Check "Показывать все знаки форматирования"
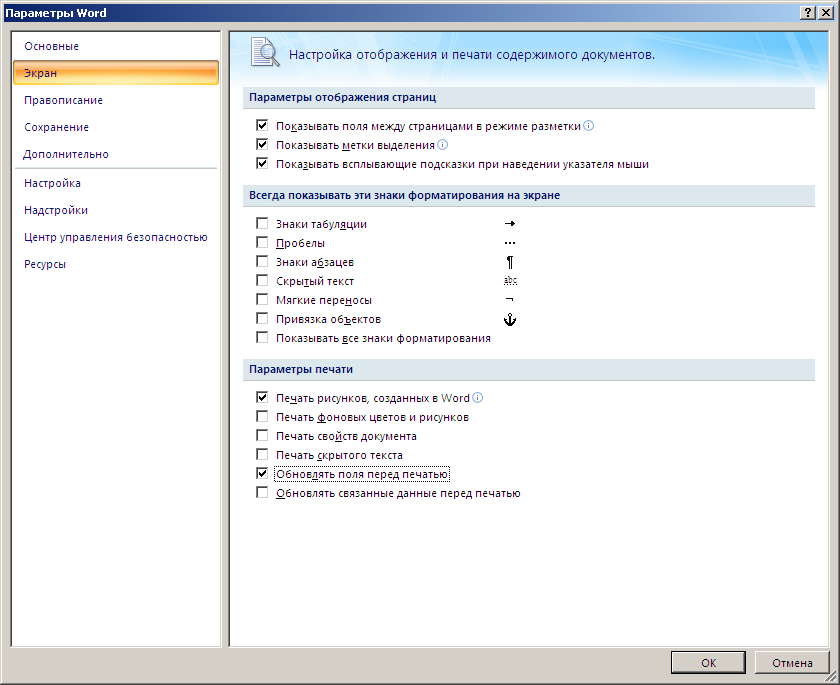Image resolution: width=840 pixels, height=685 pixels. [x=262, y=337]
